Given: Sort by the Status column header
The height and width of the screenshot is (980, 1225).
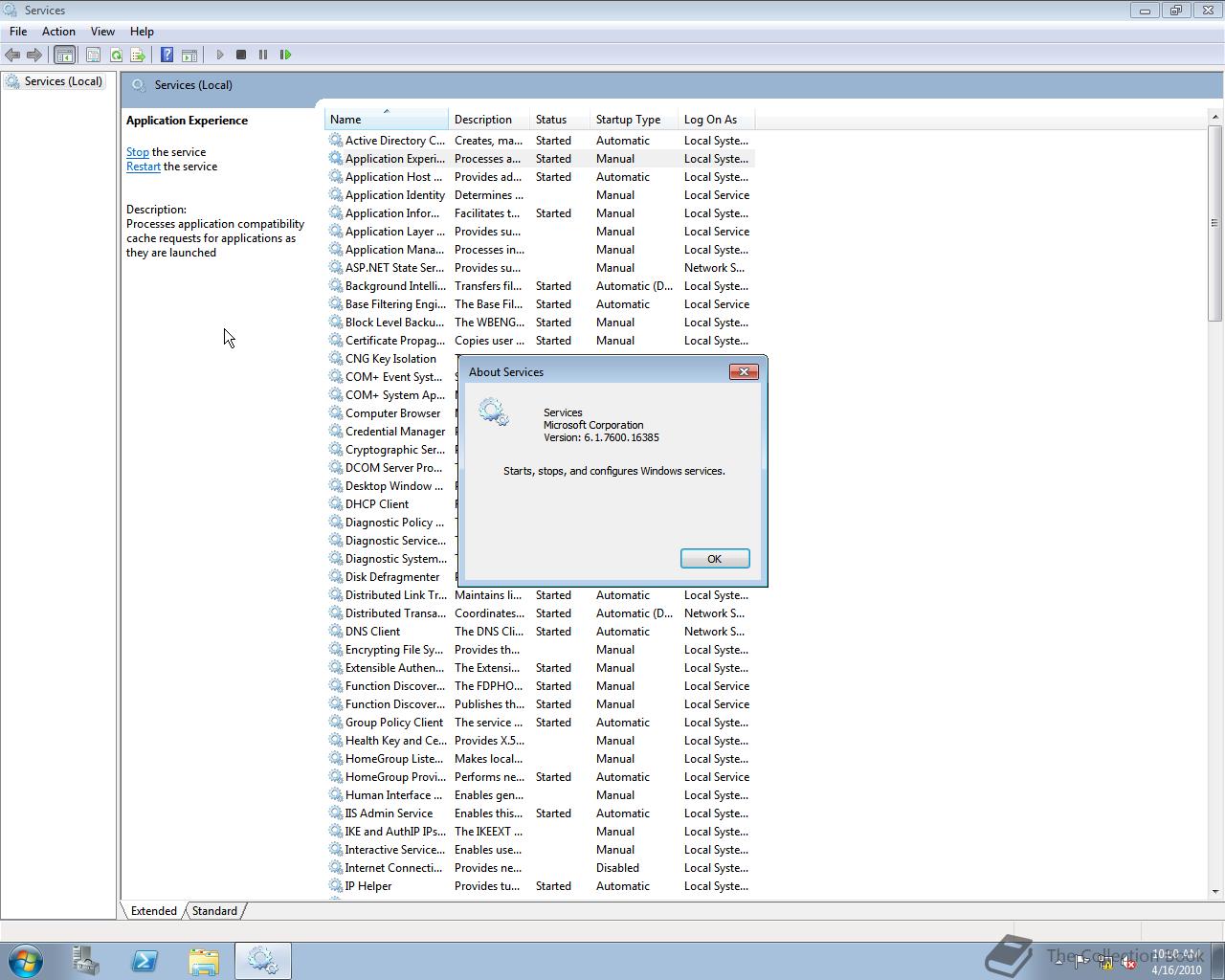Looking at the screenshot, I should tap(560, 120).
